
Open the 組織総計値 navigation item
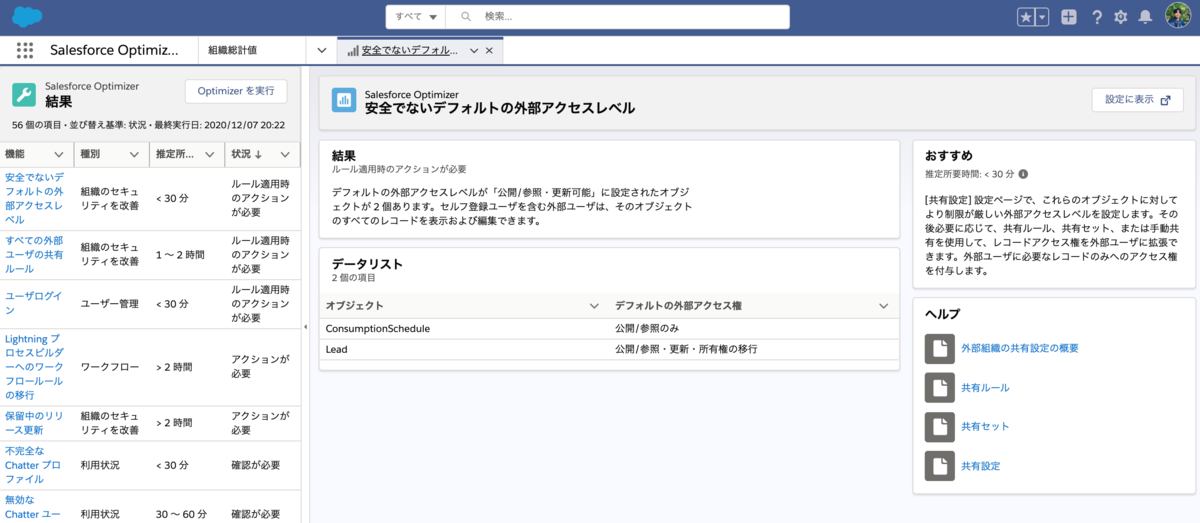(233, 50)
